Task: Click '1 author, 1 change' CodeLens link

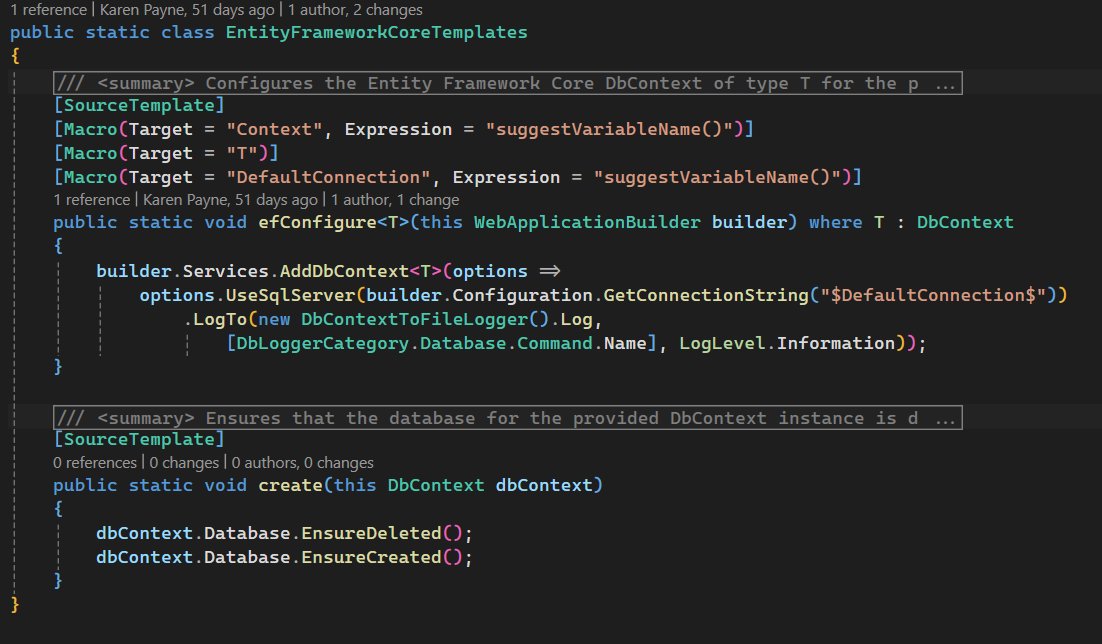Action: (395, 200)
